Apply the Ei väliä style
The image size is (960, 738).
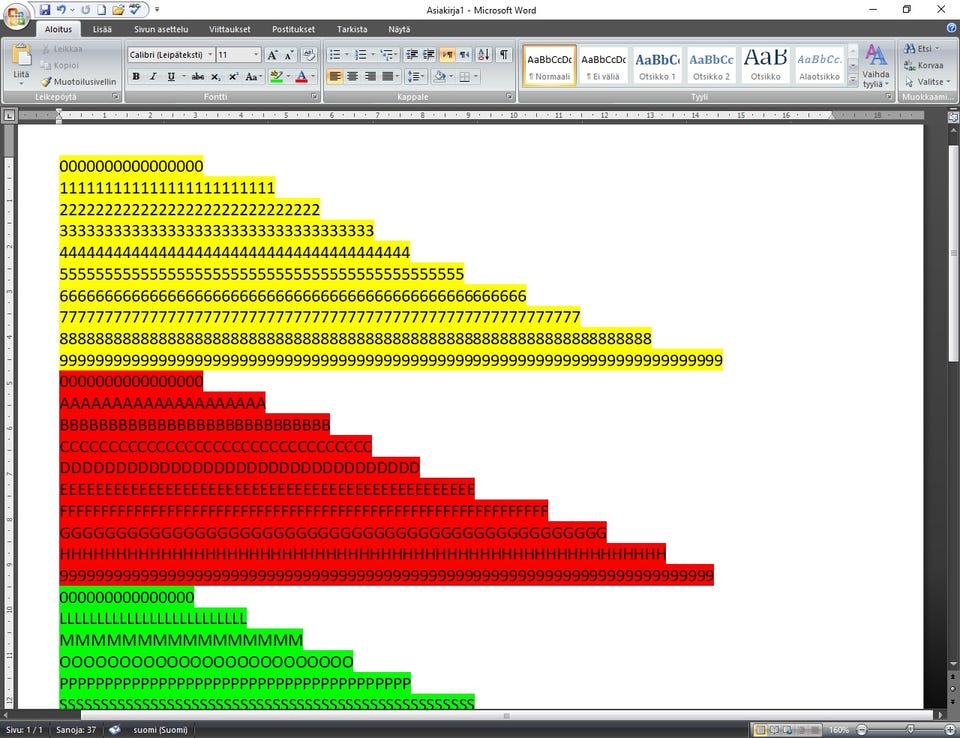click(603, 65)
